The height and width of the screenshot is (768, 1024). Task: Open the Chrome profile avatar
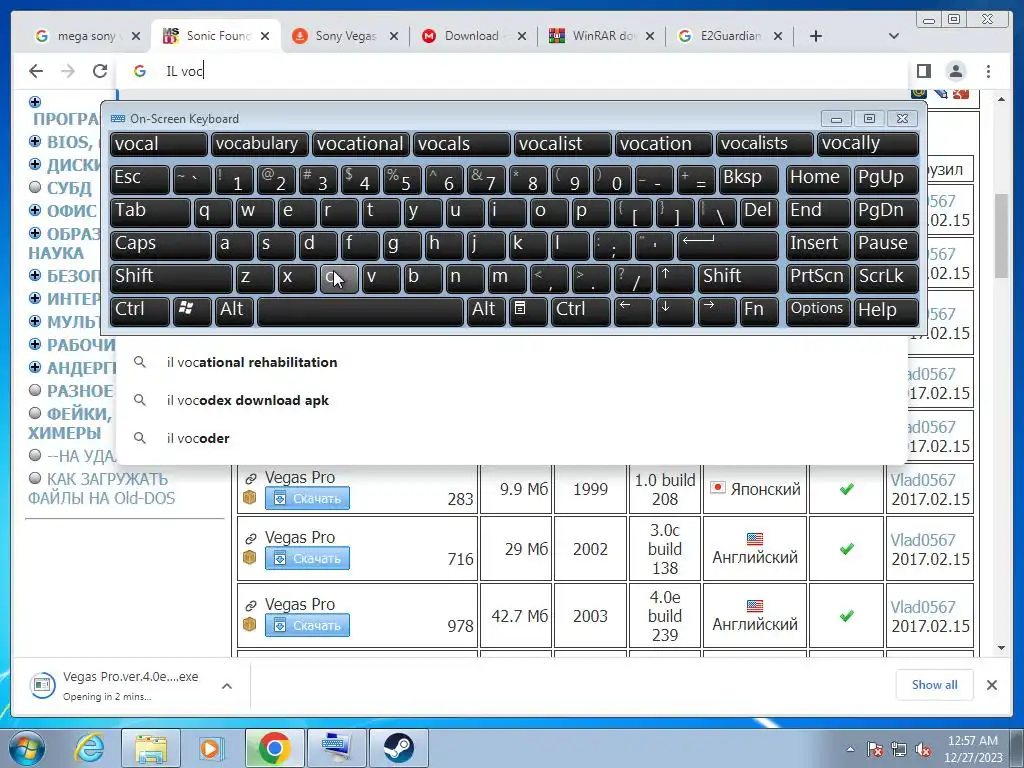(x=956, y=71)
